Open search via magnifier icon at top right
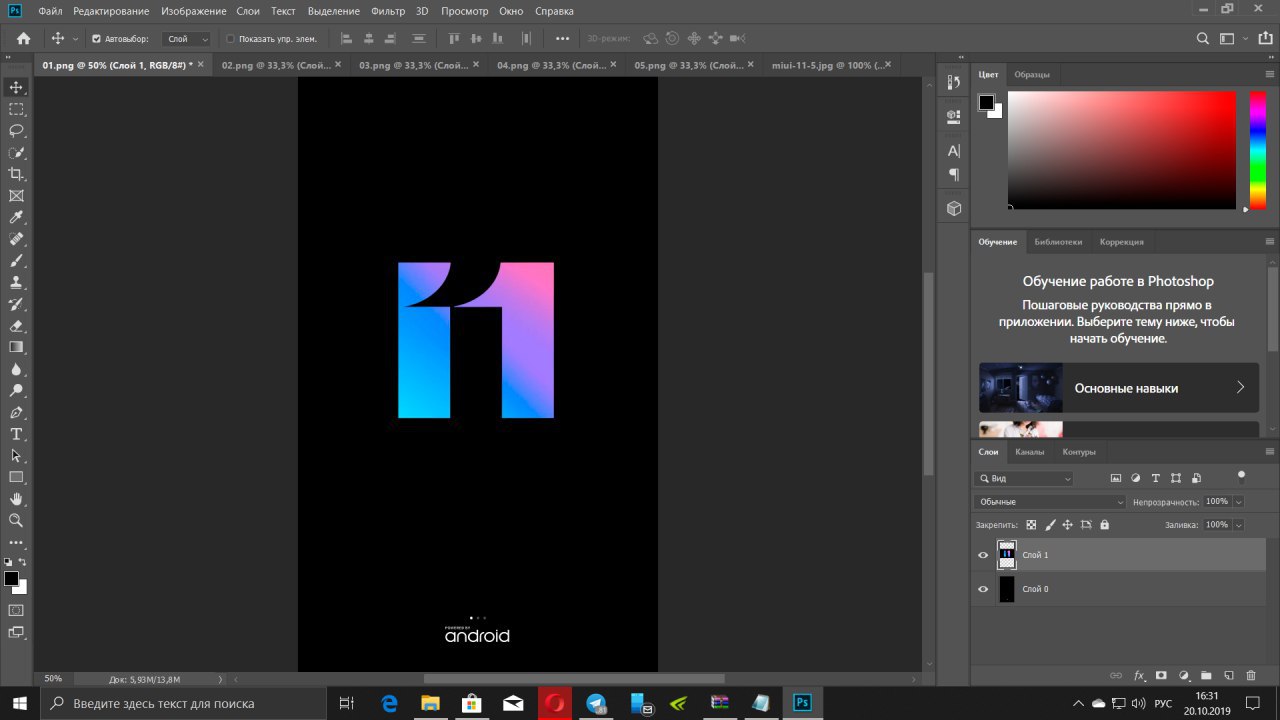Viewport: 1280px width, 720px height. pos(1204,38)
